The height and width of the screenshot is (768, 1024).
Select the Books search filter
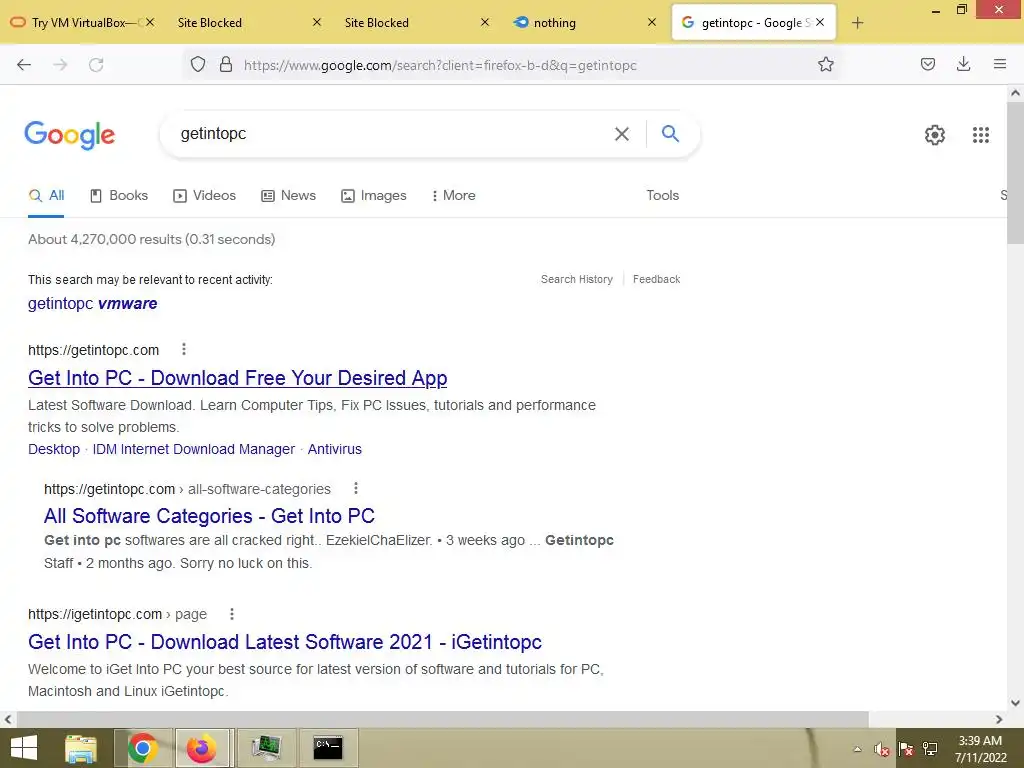click(x=119, y=195)
